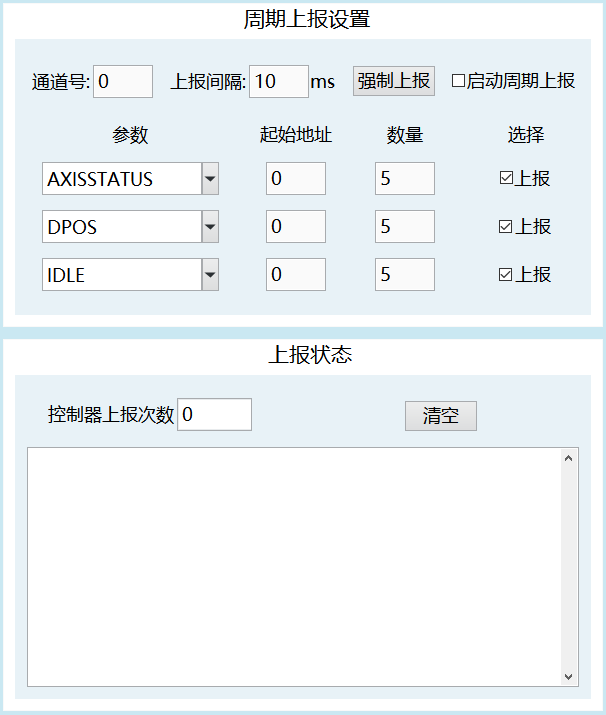The width and height of the screenshot is (606, 715).
Task: Open the DPOS parameter dropdown arrow
Action: pyautogui.click(x=210, y=226)
